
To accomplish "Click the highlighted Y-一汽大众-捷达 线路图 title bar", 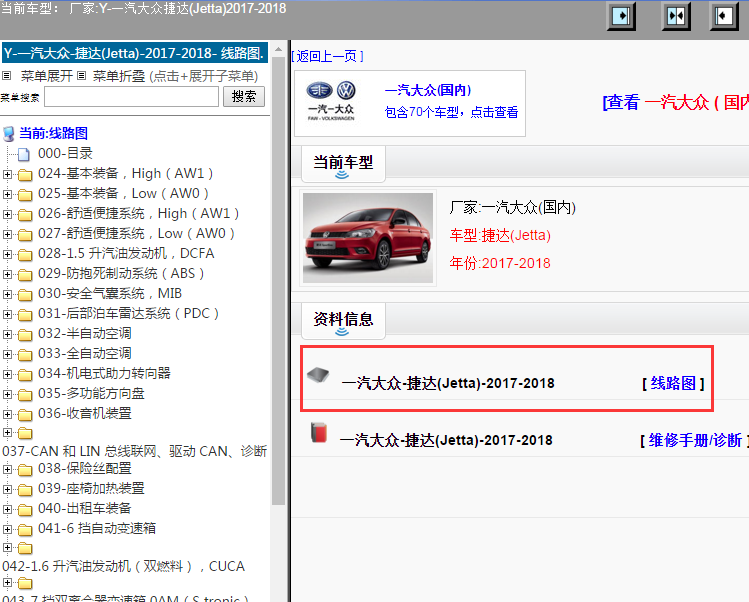I will tap(135, 53).
